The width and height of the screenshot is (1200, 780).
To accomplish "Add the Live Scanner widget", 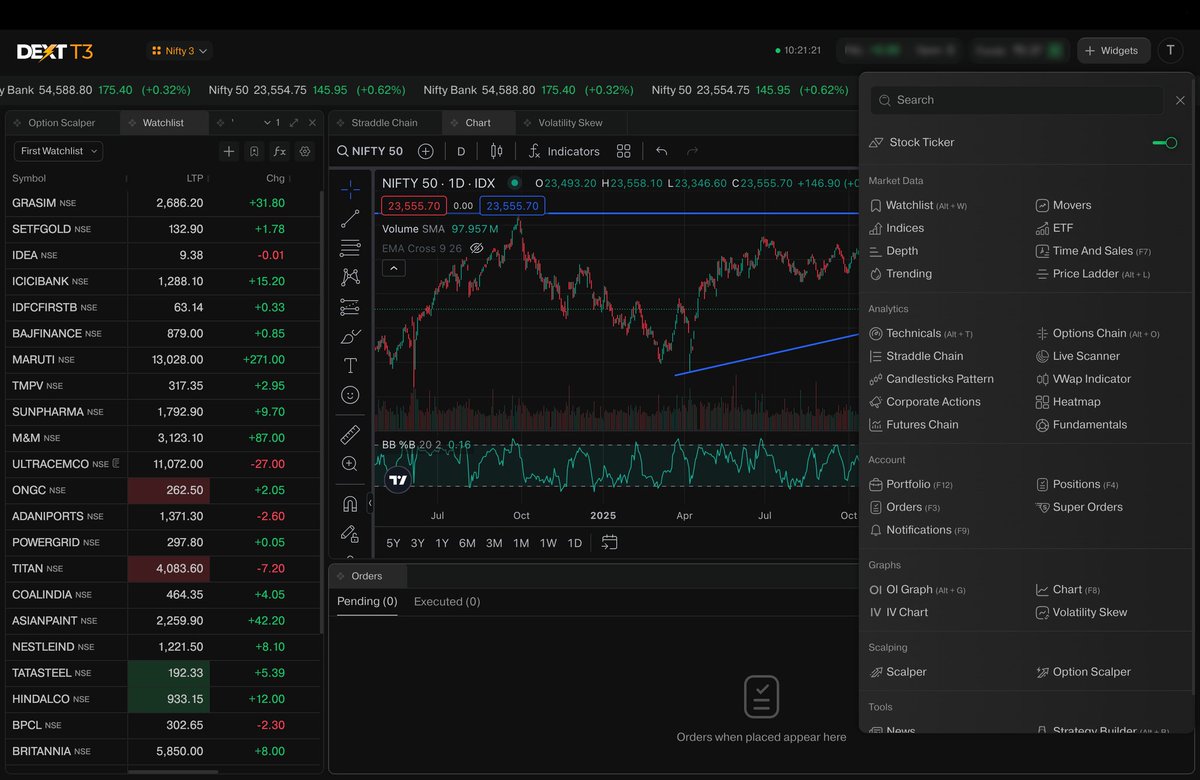I will (x=1078, y=356).
